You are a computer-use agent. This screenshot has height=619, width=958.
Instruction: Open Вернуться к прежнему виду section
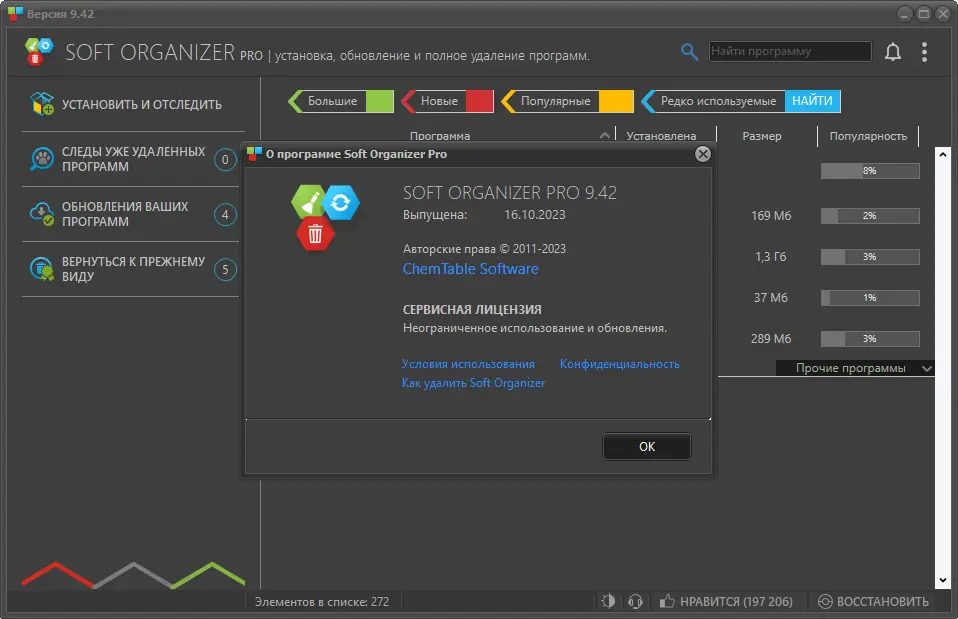(130, 269)
